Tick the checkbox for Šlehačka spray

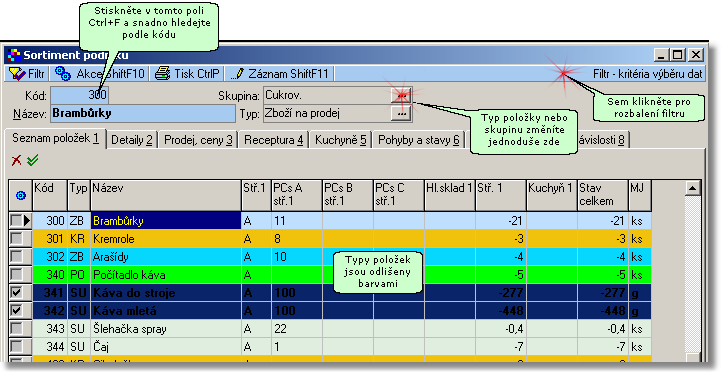pos(16,328)
